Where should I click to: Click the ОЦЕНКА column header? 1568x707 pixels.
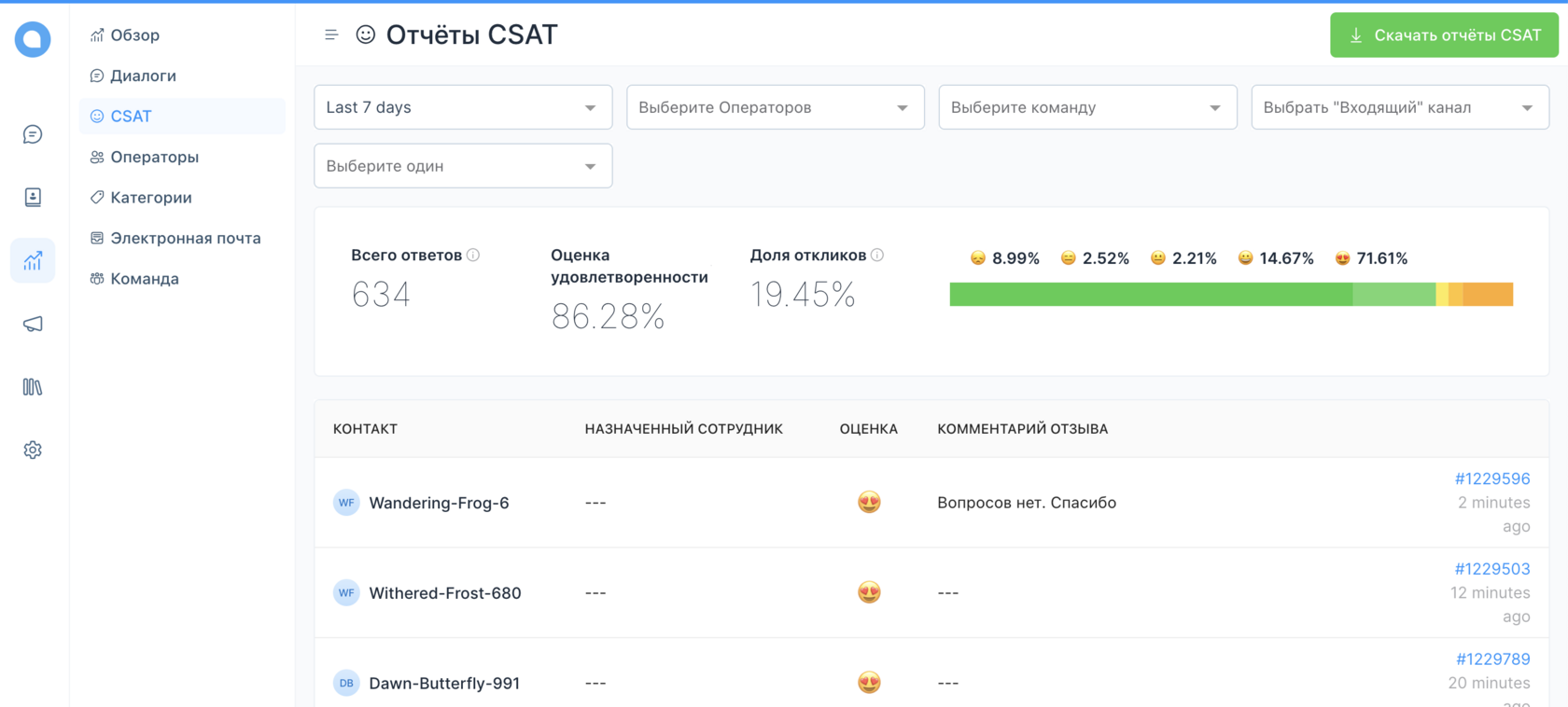click(869, 429)
